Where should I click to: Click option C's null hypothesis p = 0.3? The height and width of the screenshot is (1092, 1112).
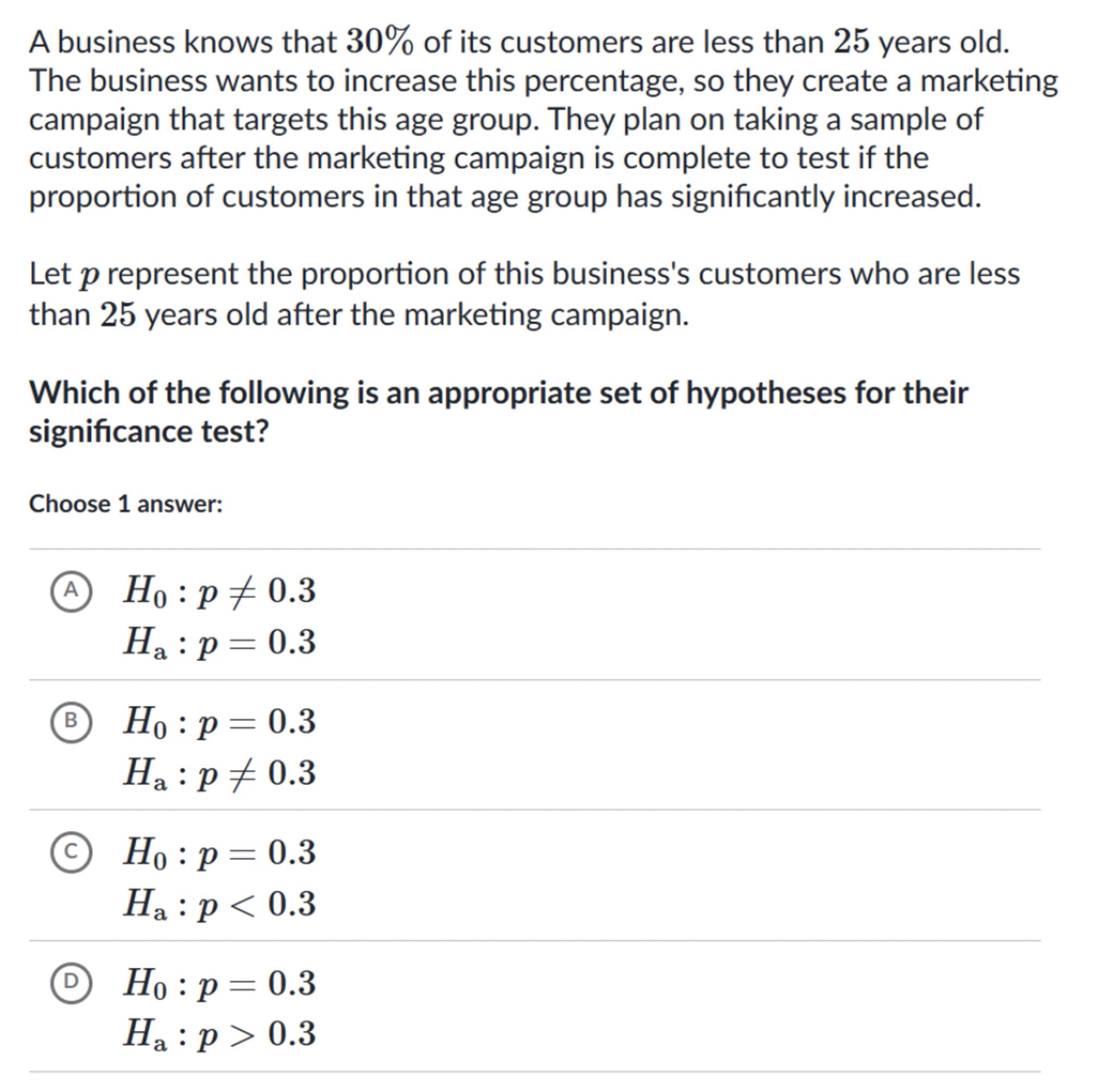(219, 852)
